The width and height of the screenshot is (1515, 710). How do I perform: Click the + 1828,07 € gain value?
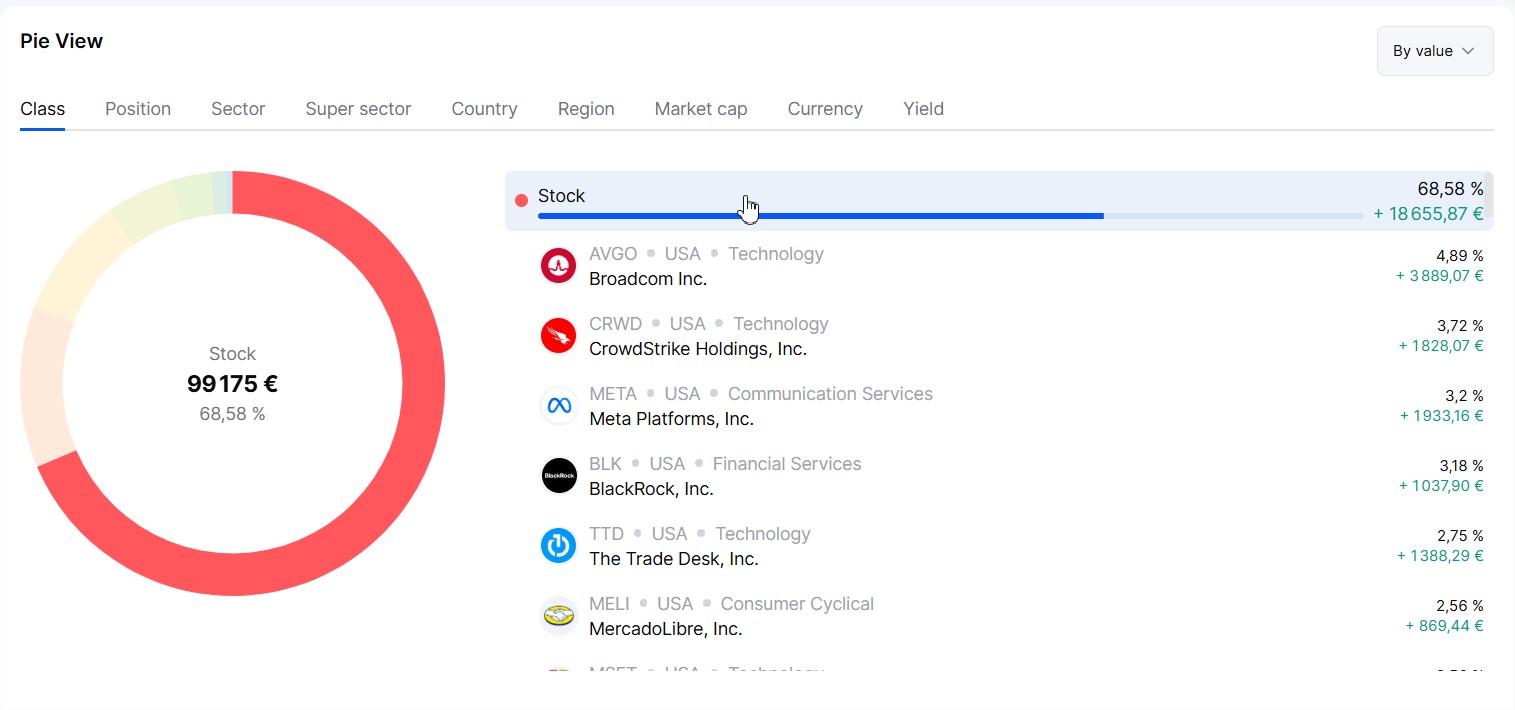(x=1441, y=346)
